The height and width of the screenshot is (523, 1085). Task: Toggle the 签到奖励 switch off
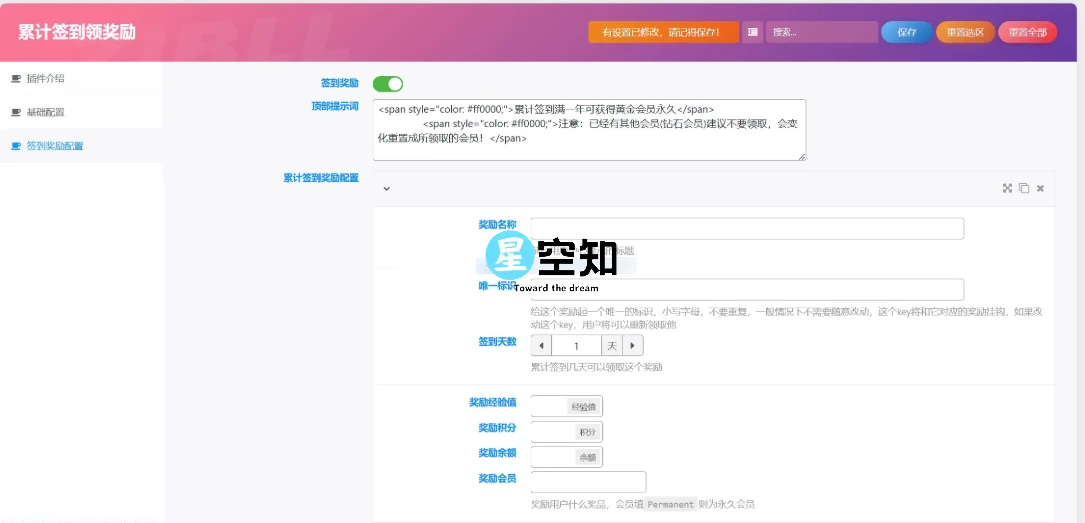(388, 84)
